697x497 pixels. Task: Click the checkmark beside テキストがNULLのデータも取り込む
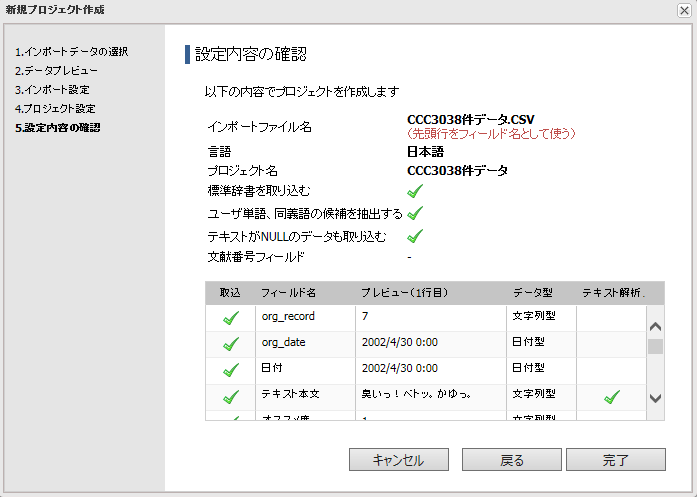point(415,236)
